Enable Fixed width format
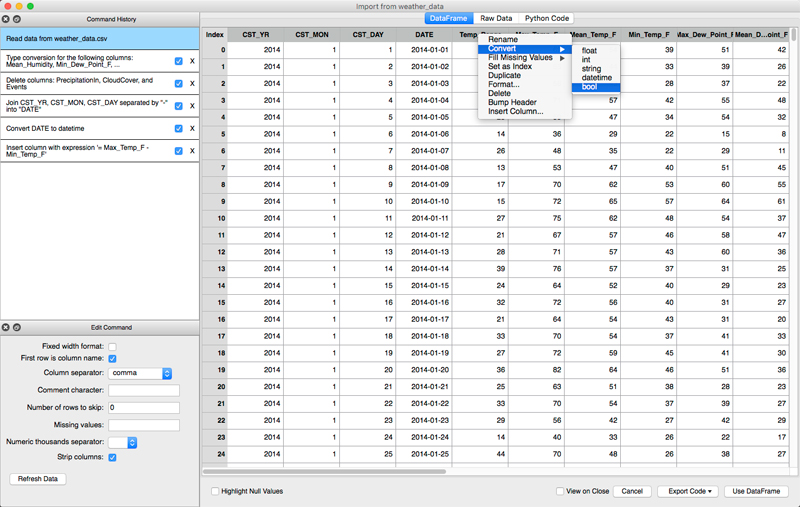800x507 pixels. [112, 347]
